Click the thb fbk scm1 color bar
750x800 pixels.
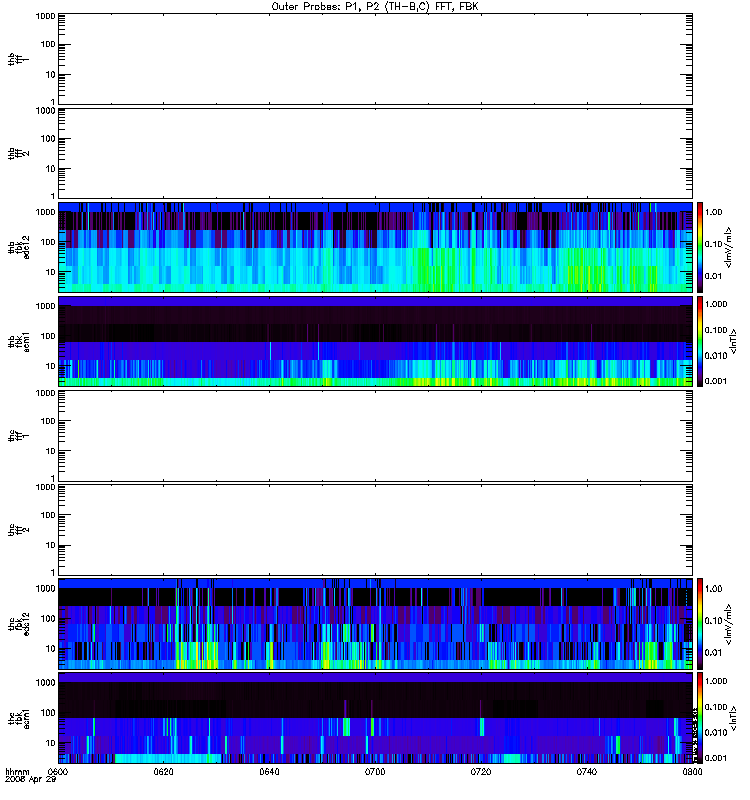click(x=700, y=341)
